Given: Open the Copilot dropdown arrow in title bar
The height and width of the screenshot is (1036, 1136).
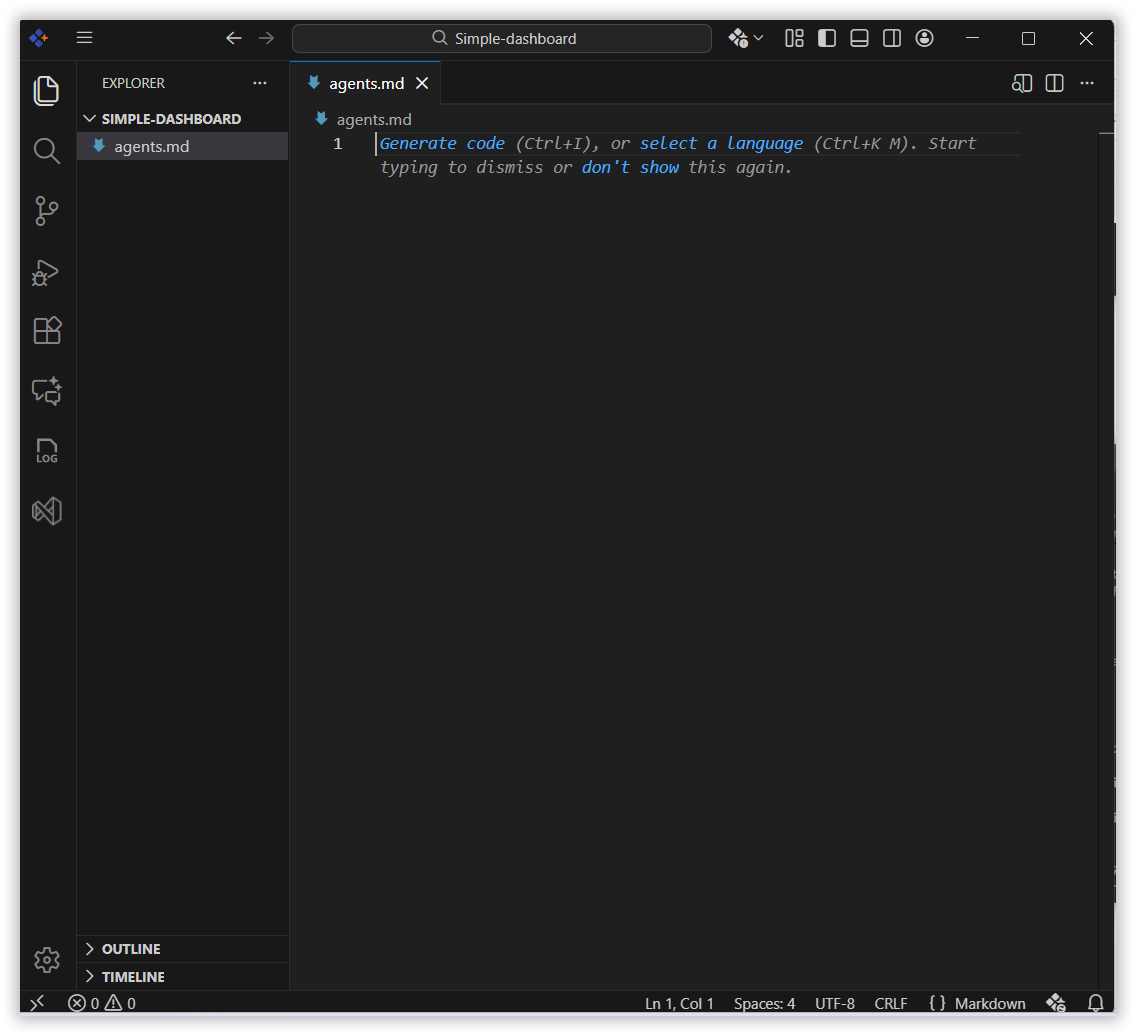Looking at the screenshot, I should pyautogui.click(x=759, y=38).
